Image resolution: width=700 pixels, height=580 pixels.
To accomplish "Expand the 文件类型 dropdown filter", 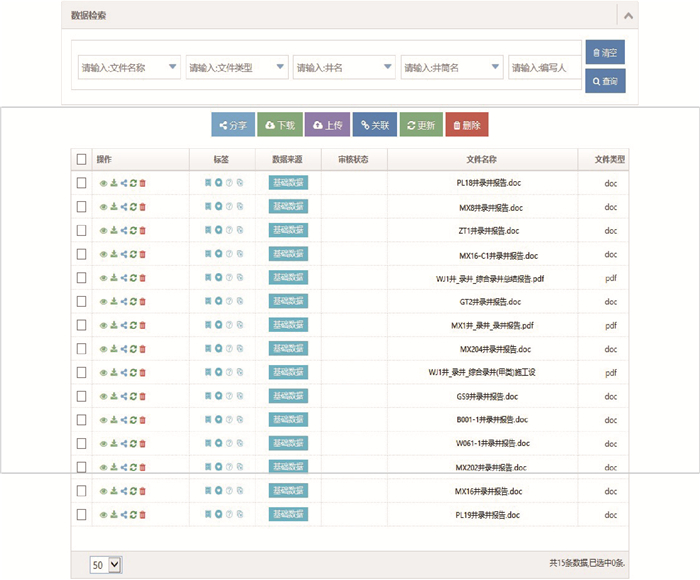I will pos(237,68).
